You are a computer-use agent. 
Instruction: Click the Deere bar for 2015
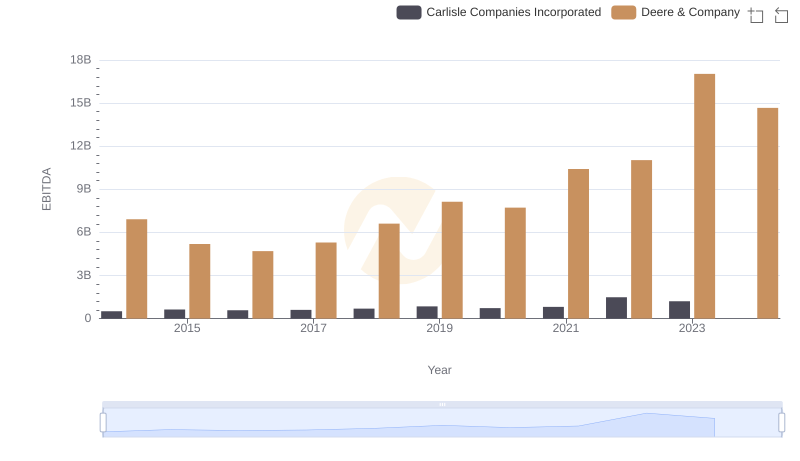(x=199, y=281)
